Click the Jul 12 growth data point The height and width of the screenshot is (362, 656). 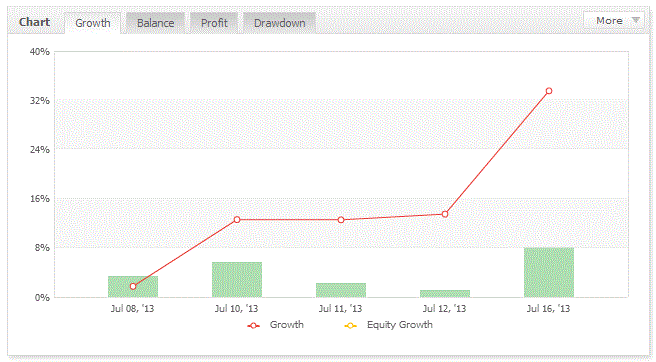coord(445,214)
